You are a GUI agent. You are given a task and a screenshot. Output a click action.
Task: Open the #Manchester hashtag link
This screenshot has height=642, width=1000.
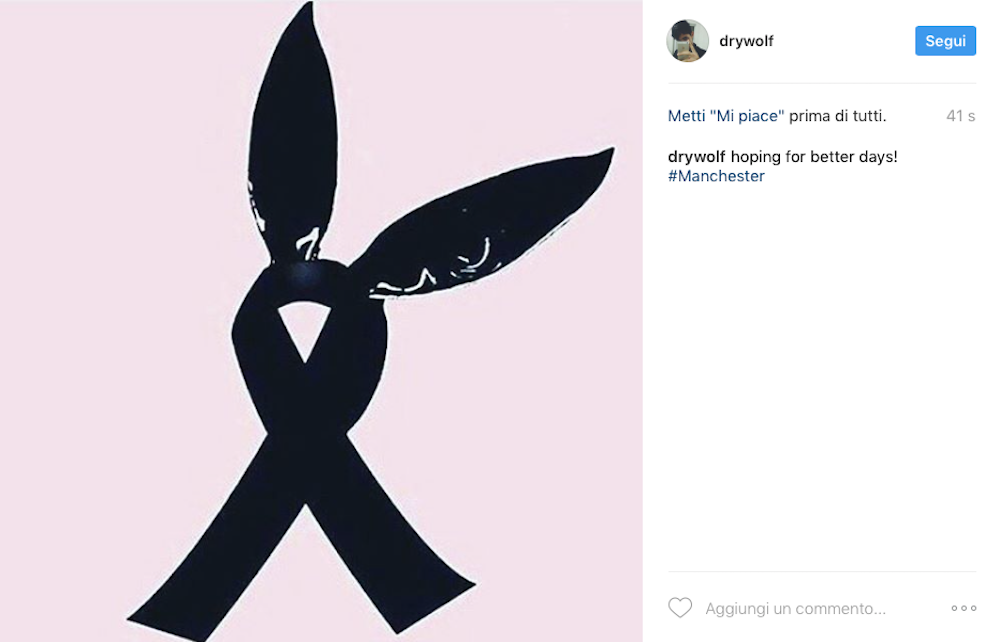point(716,176)
